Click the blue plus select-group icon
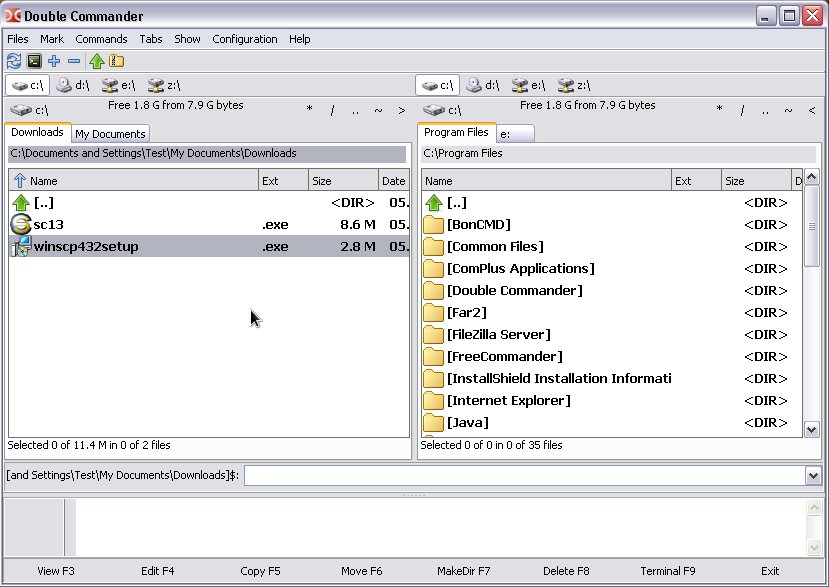This screenshot has height=587, width=829. 54,61
